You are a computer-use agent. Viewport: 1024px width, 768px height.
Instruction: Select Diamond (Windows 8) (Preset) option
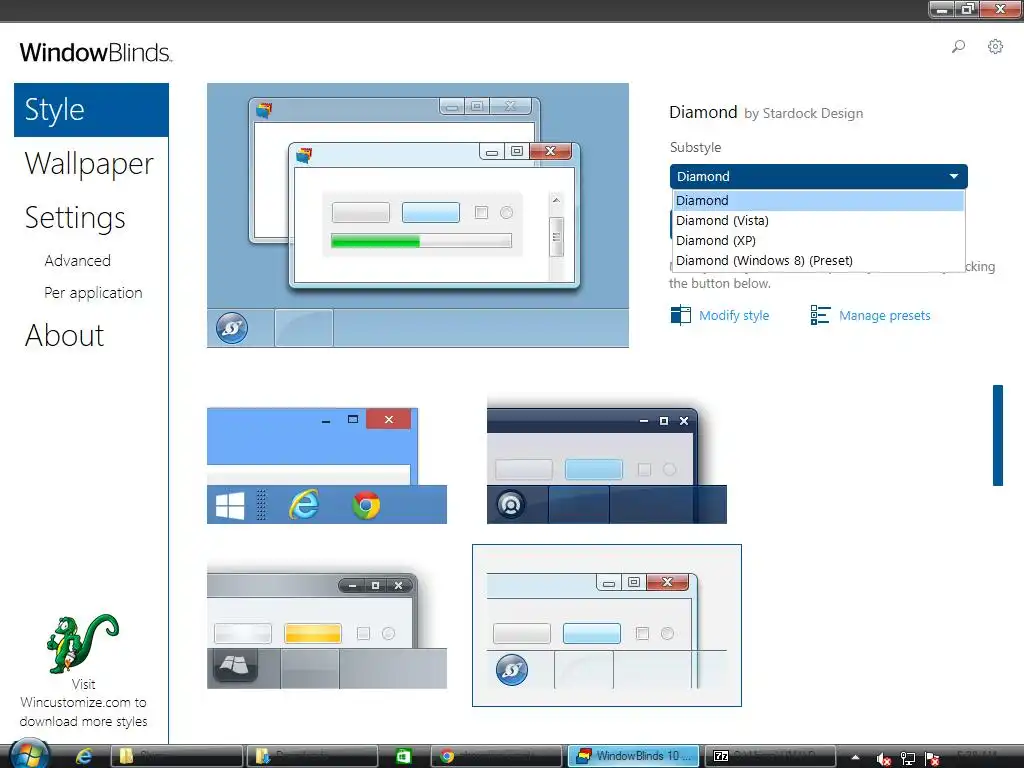(818, 261)
